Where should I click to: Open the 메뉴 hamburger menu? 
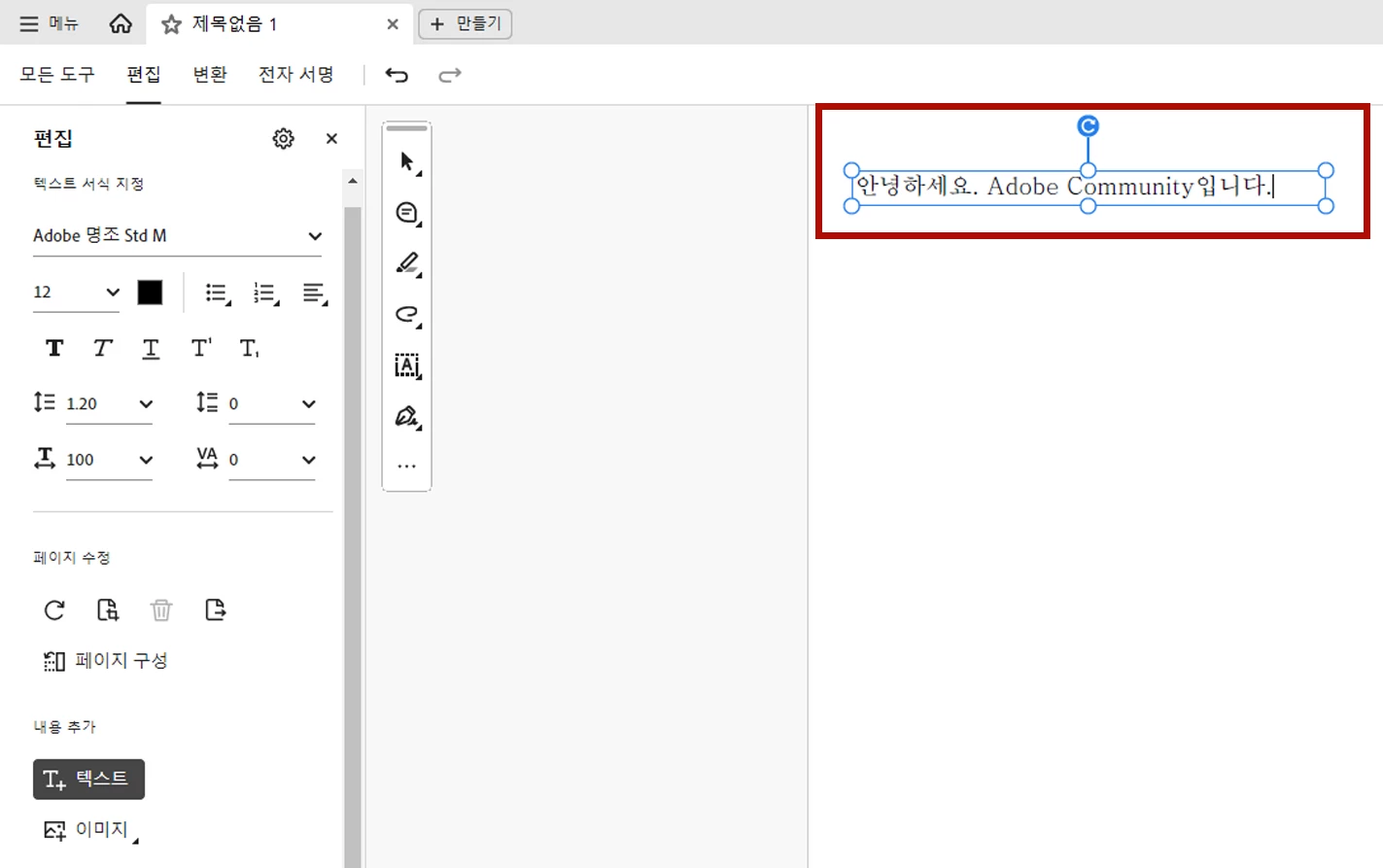click(49, 23)
